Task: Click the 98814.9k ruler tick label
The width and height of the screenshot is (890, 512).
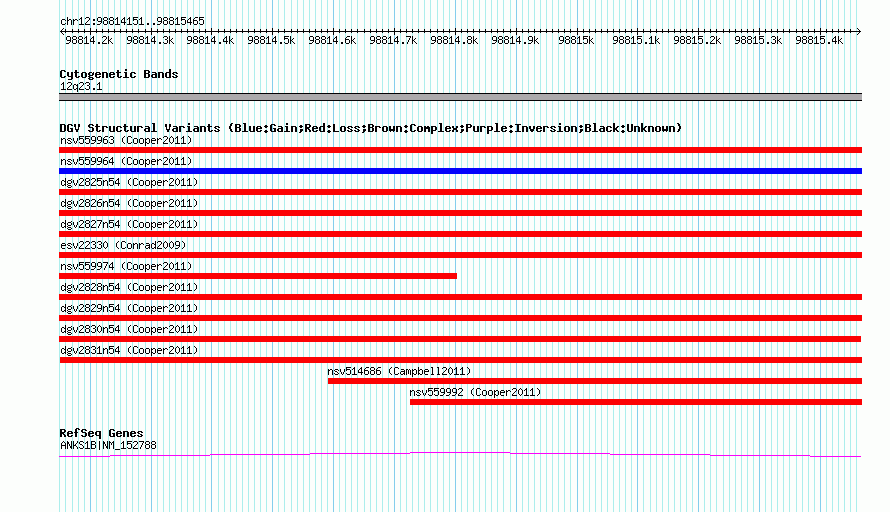Action: (x=515, y=41)
